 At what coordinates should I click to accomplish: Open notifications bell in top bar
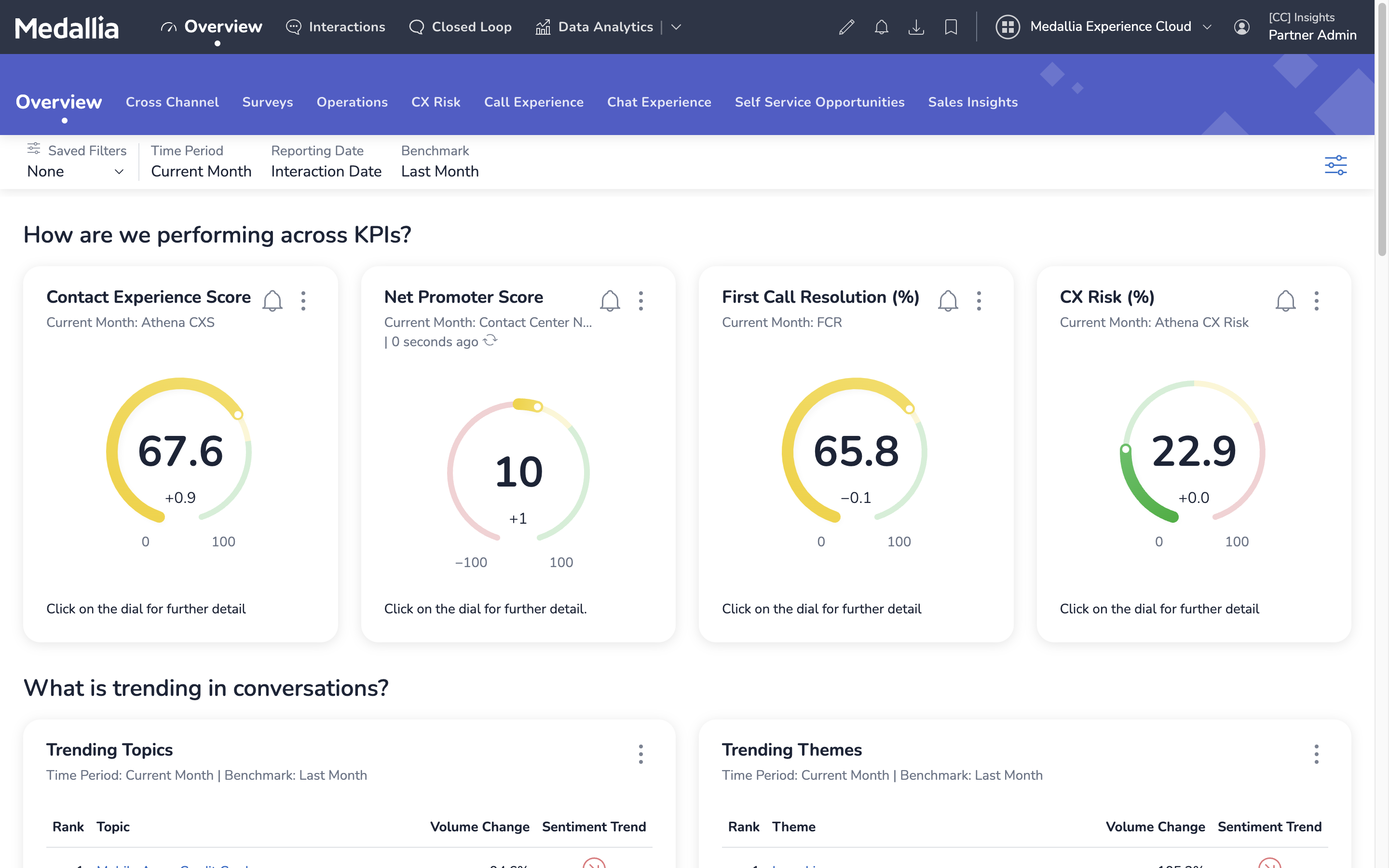[882, 27]
